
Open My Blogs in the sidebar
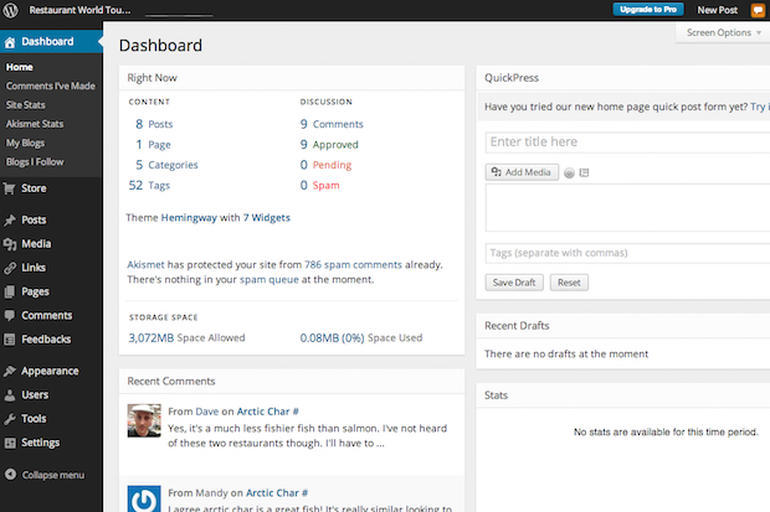[25, 143]
